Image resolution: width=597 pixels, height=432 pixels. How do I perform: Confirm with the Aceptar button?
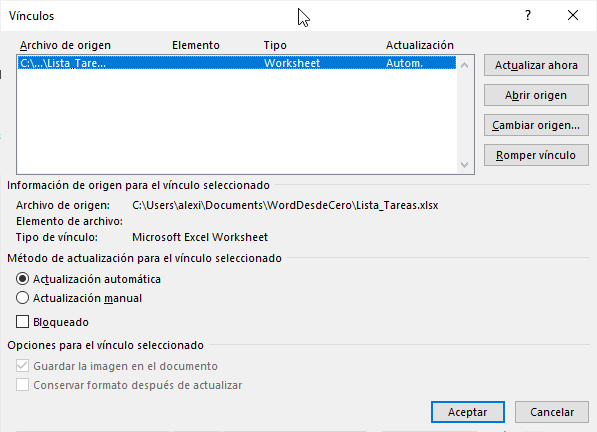[468, 412]
